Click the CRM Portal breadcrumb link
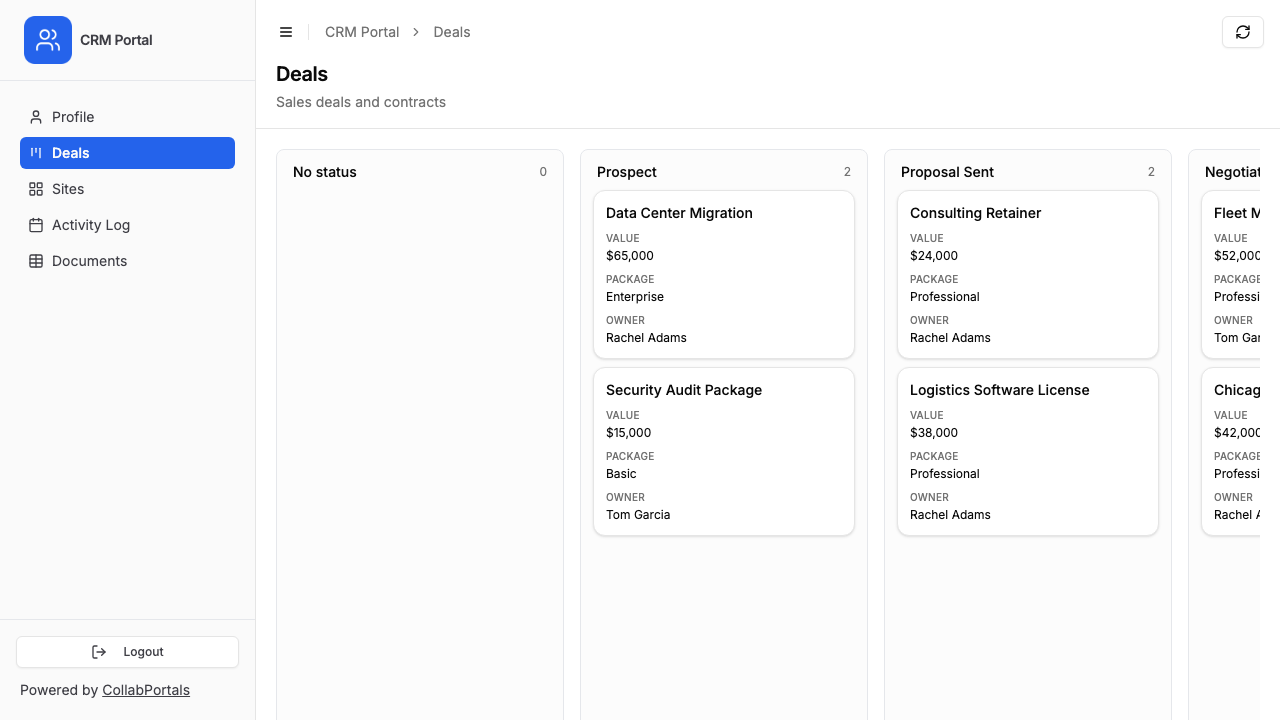This screenshot has width=1280, height=720. click(x=362, y=32)
